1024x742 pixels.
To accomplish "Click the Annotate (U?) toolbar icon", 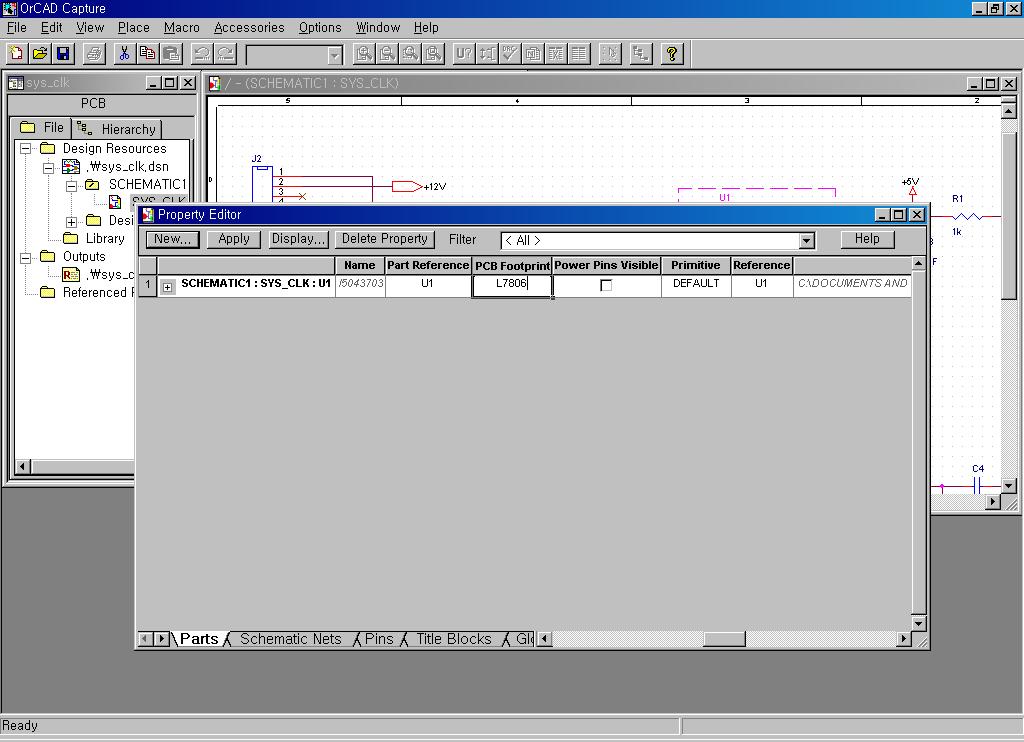I will [x=464, y=54].
